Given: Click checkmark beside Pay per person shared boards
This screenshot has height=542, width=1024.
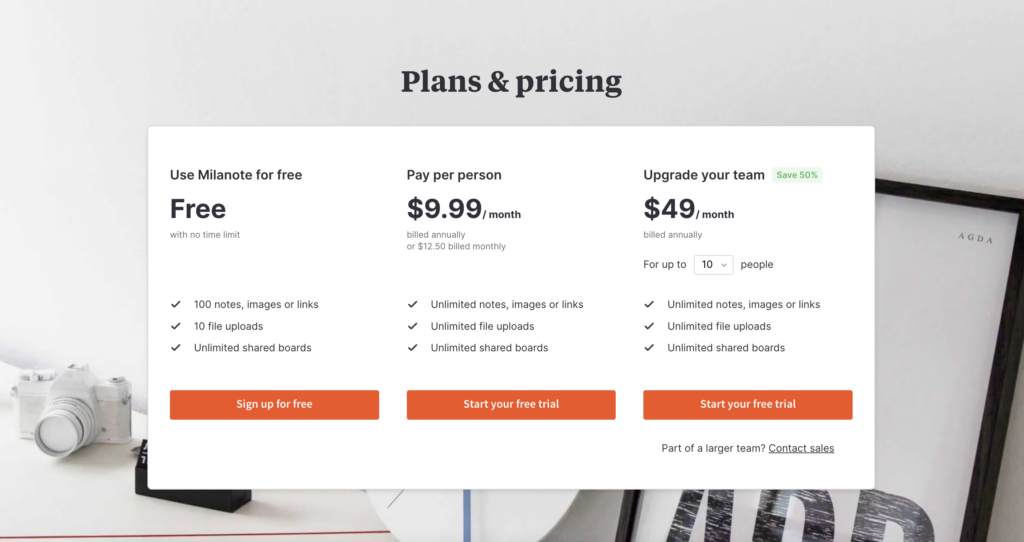Looking at the screenshot, I should coord(412,348).
